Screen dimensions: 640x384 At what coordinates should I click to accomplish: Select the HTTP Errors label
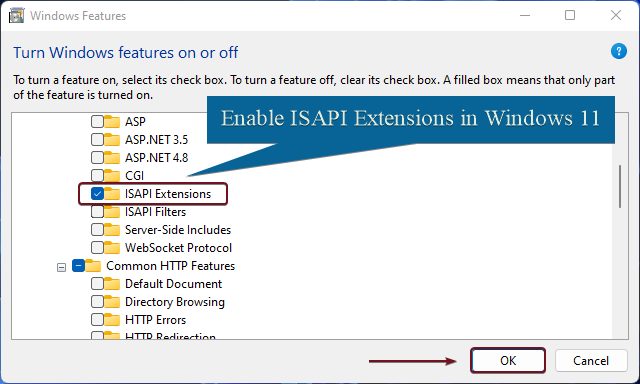155,320
